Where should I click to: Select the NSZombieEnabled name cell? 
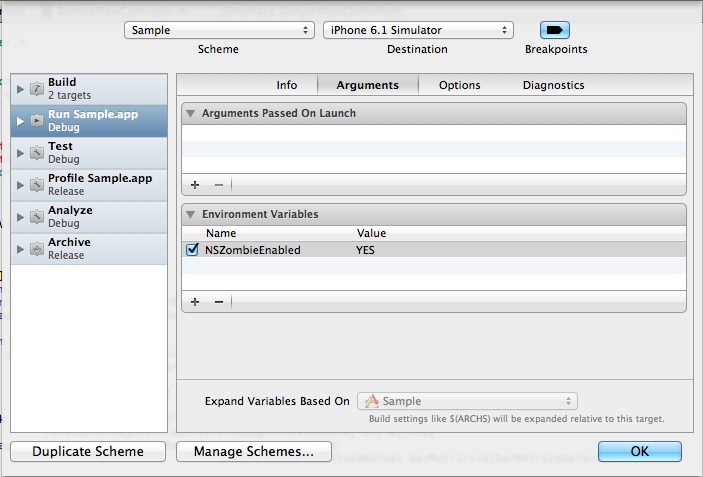click(253, 250)
